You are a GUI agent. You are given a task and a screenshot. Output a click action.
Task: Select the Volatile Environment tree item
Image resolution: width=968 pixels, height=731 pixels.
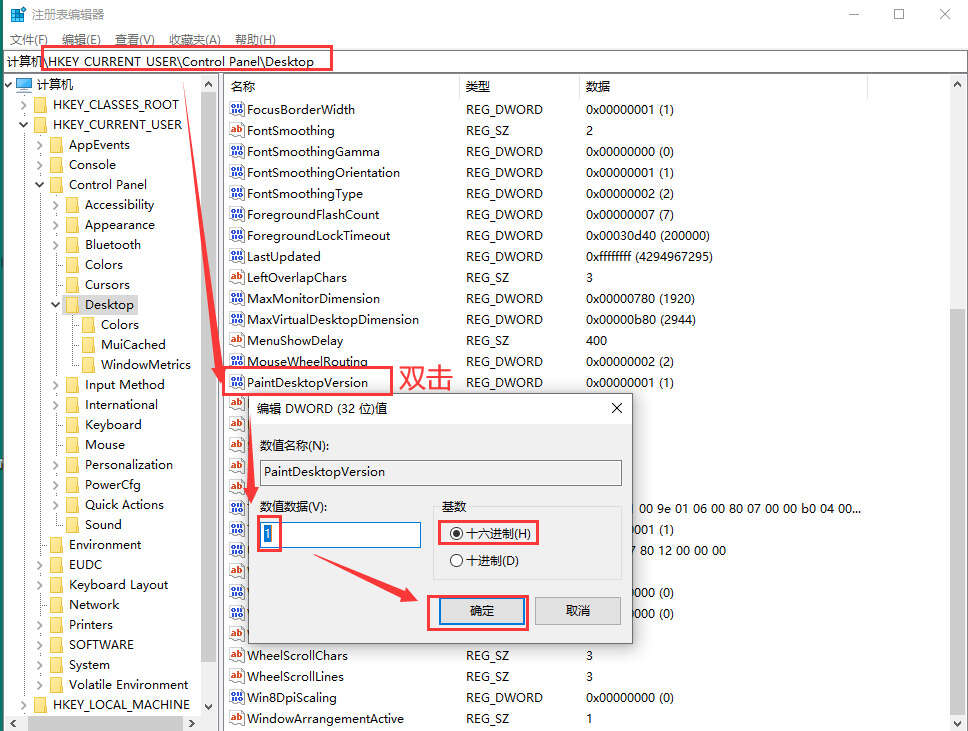128,685
